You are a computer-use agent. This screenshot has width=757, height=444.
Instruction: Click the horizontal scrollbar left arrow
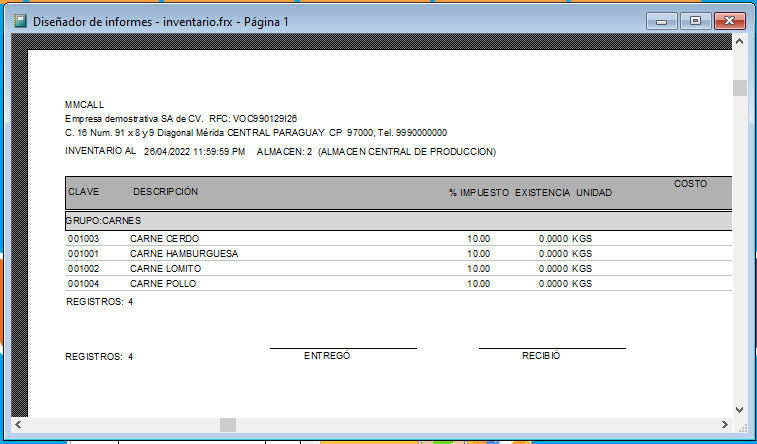[x=18, y=425]
